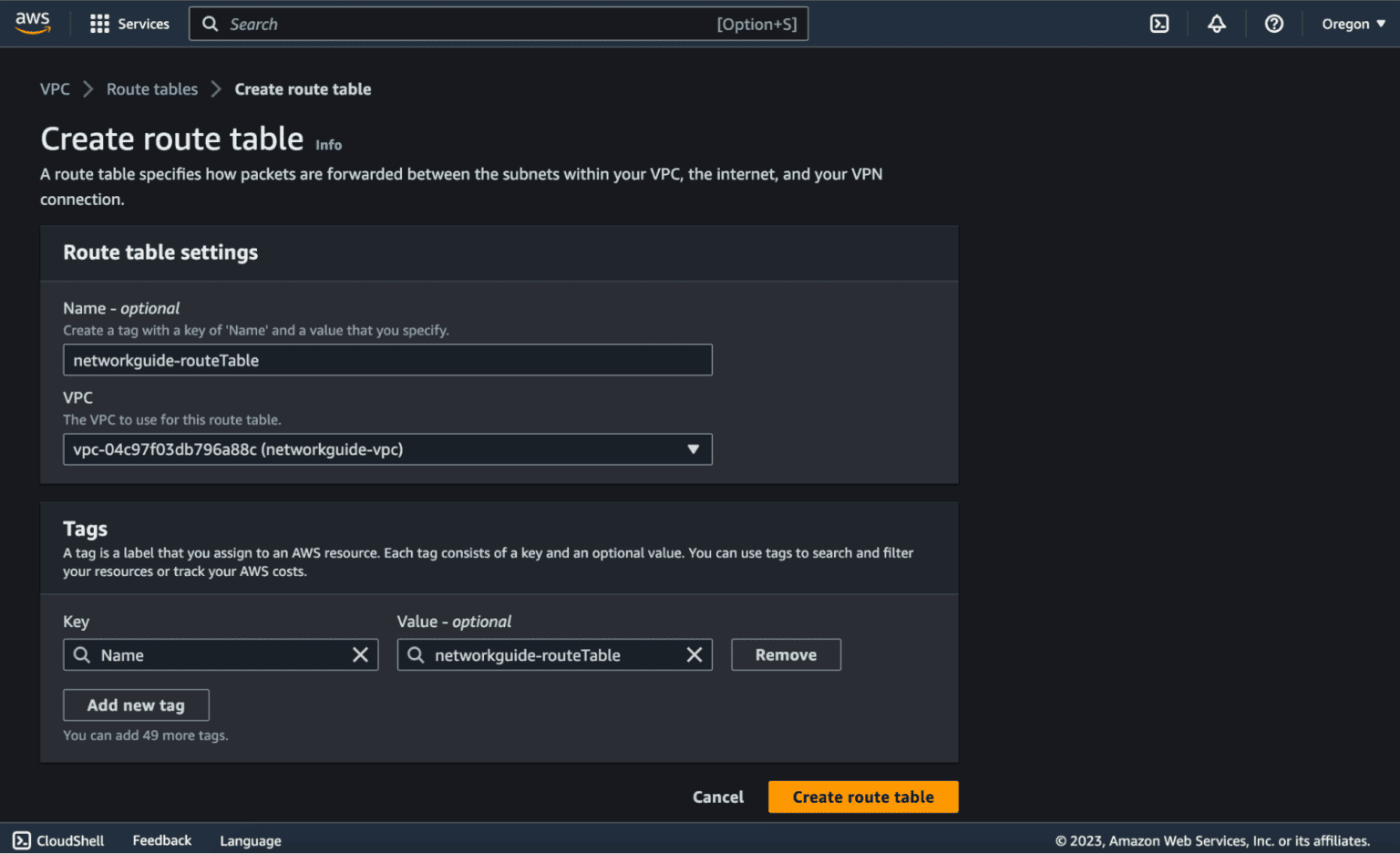Click Add new tag
Screen dimensions: 1400x854
coord(135,705)
